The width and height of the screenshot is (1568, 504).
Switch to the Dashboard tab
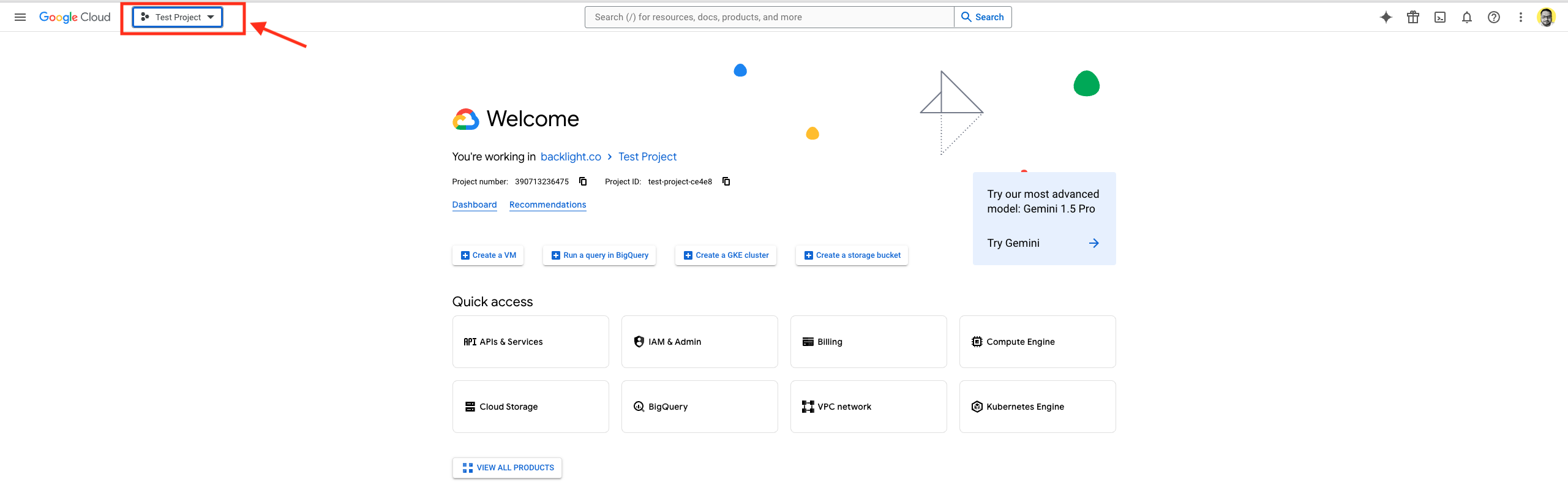pos(475,205)
